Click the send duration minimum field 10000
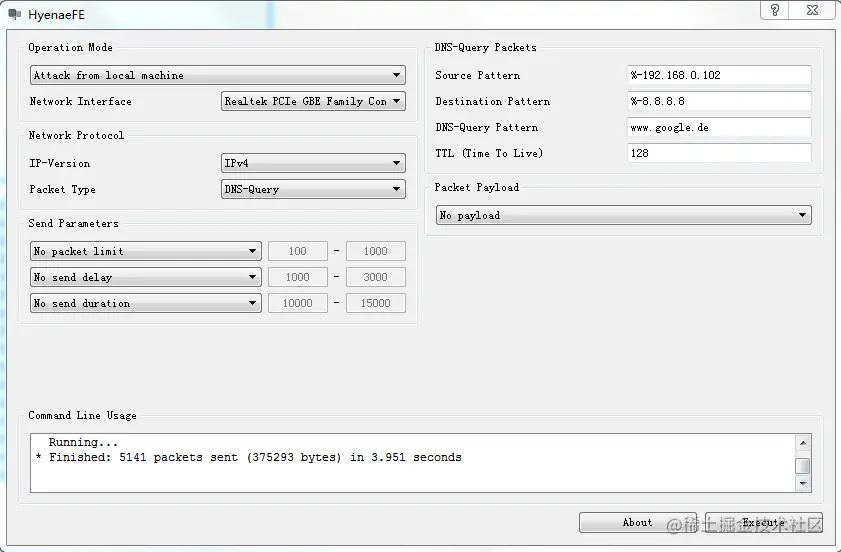The width and height of the screenshot is (841, 552). point(298,303)
